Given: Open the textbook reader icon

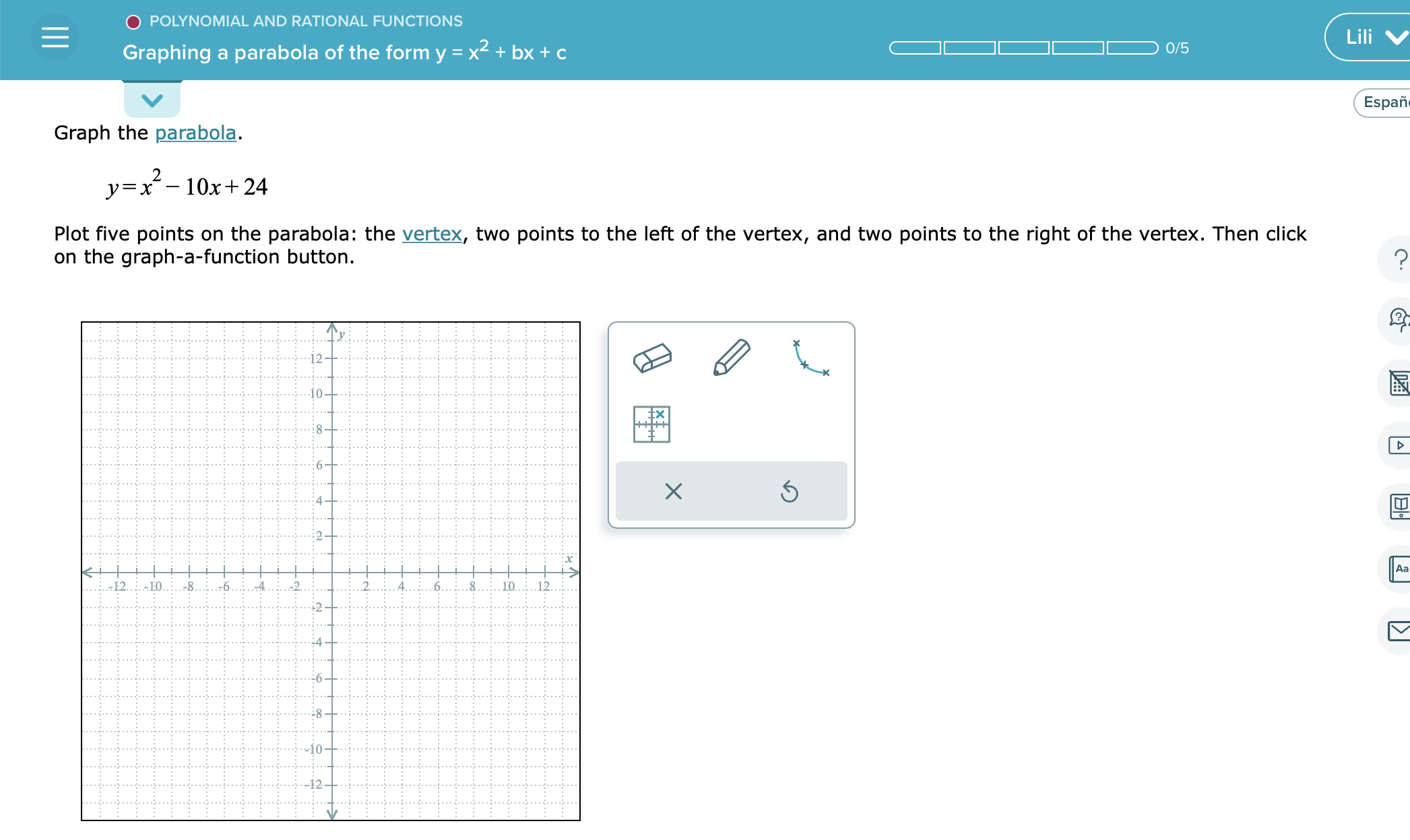Looking at the screenshot, I should tap(1399, 507).
